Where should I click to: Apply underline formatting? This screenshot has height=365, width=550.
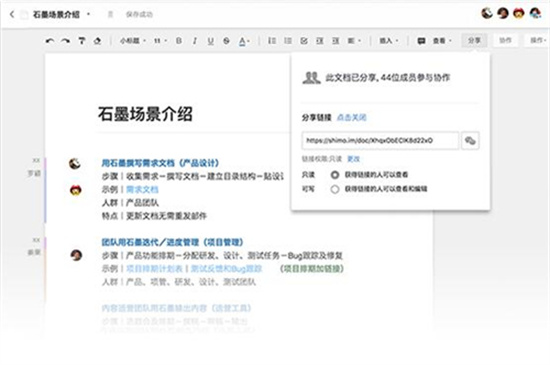tap(210, 41)
